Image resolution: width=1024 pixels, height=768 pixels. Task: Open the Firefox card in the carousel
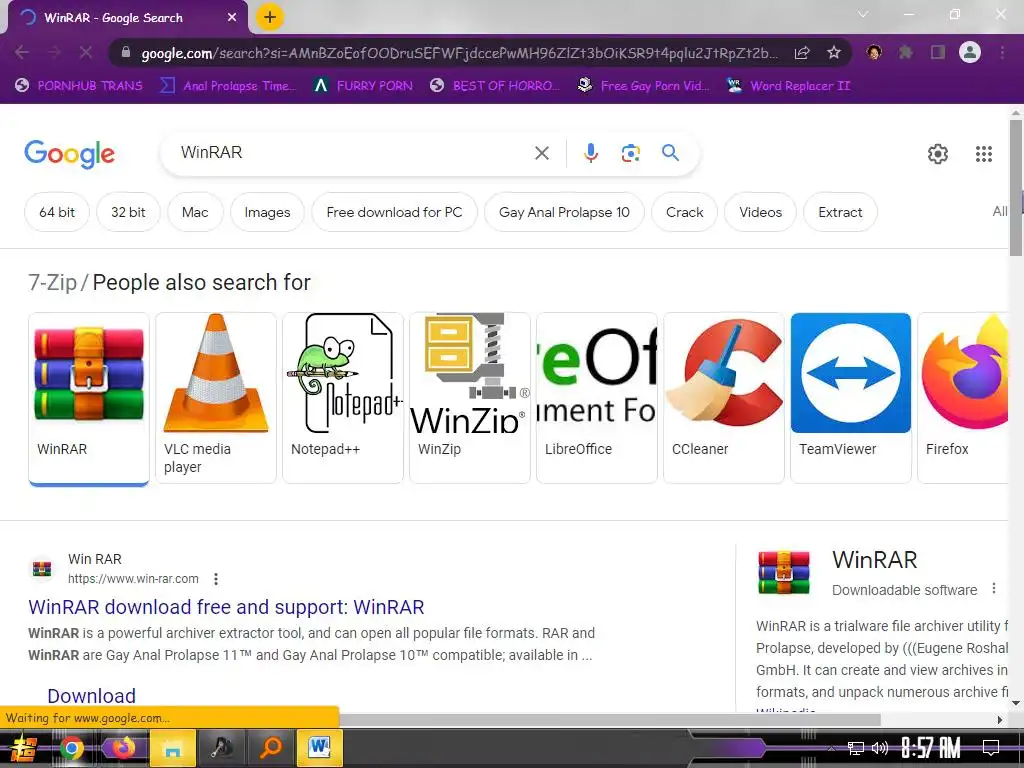[x=963, y=398]
